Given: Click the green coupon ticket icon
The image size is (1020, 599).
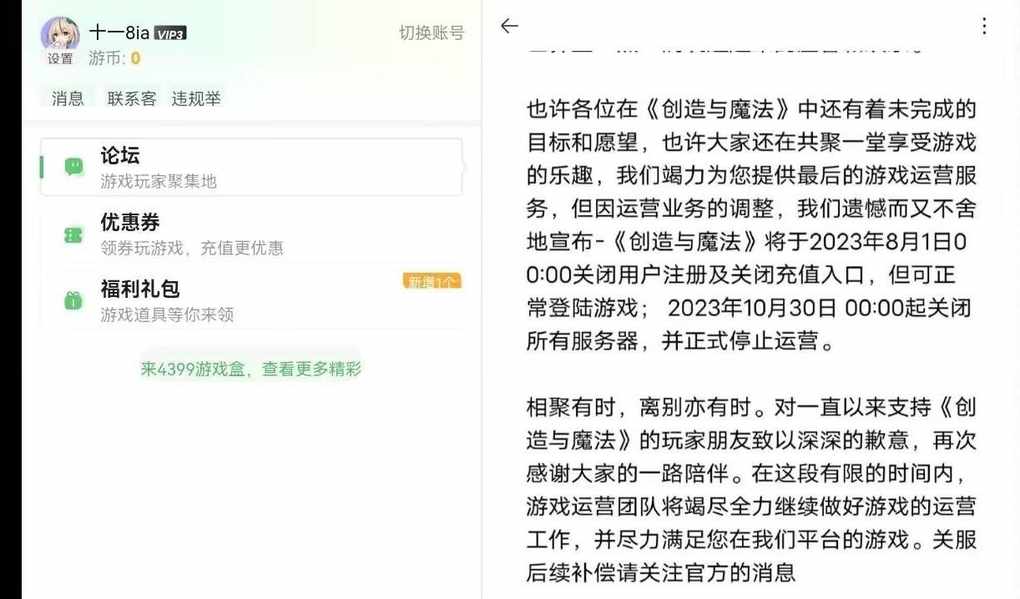Looking at the screenshot, I should coord(74,234).
